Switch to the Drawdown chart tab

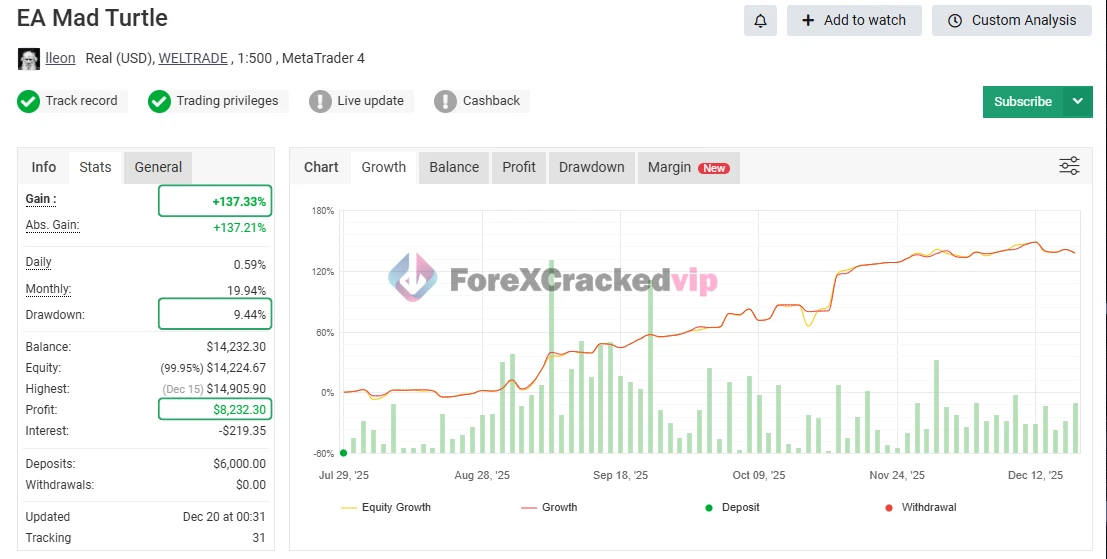pyautogui.click(x=591, y=167)
